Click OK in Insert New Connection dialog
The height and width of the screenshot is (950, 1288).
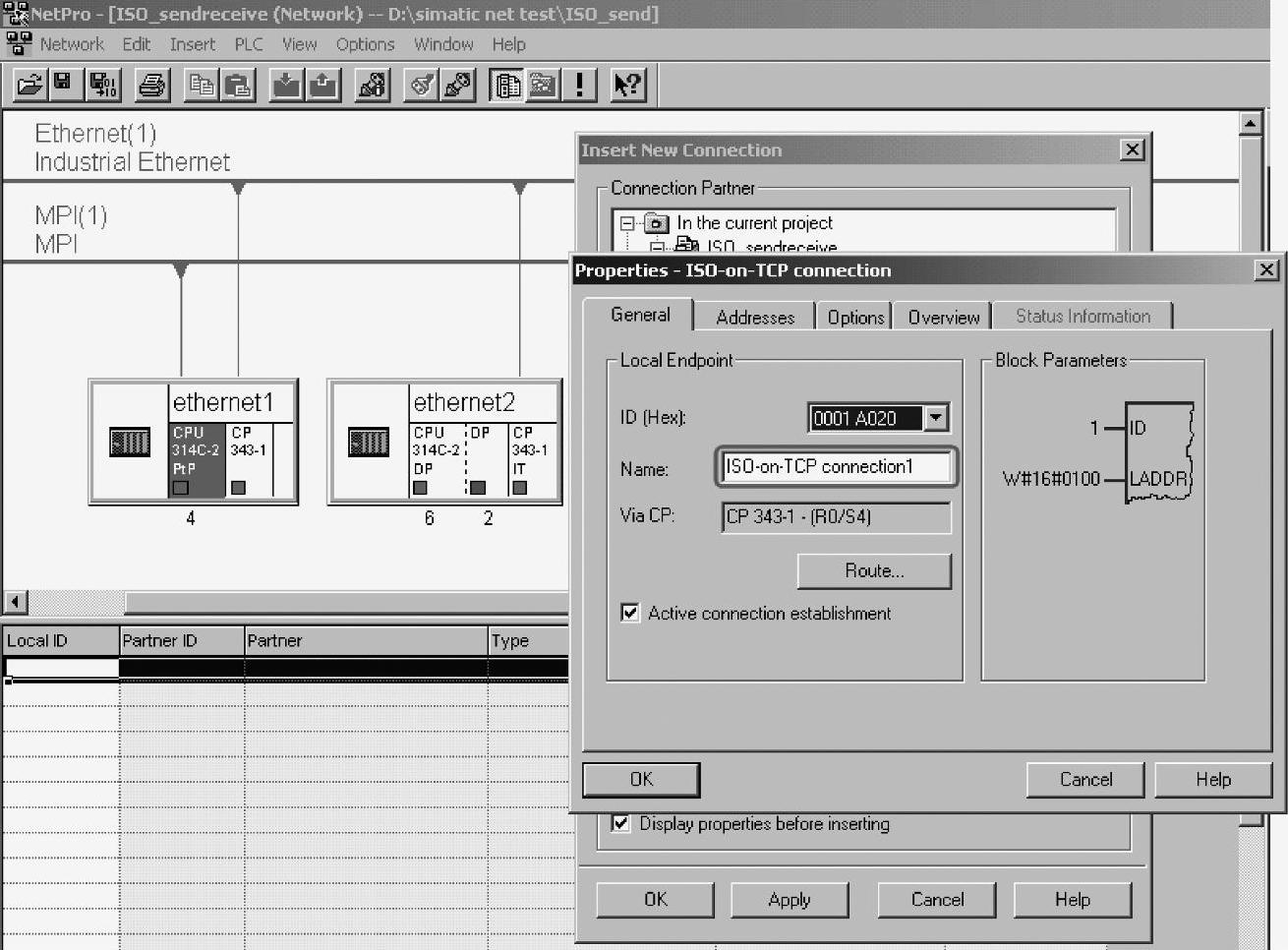coord(656,899)
